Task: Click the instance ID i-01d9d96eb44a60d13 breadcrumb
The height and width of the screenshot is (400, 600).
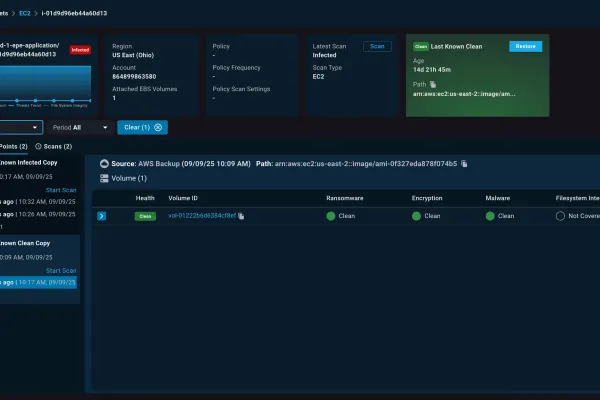Action: (74, 13)
